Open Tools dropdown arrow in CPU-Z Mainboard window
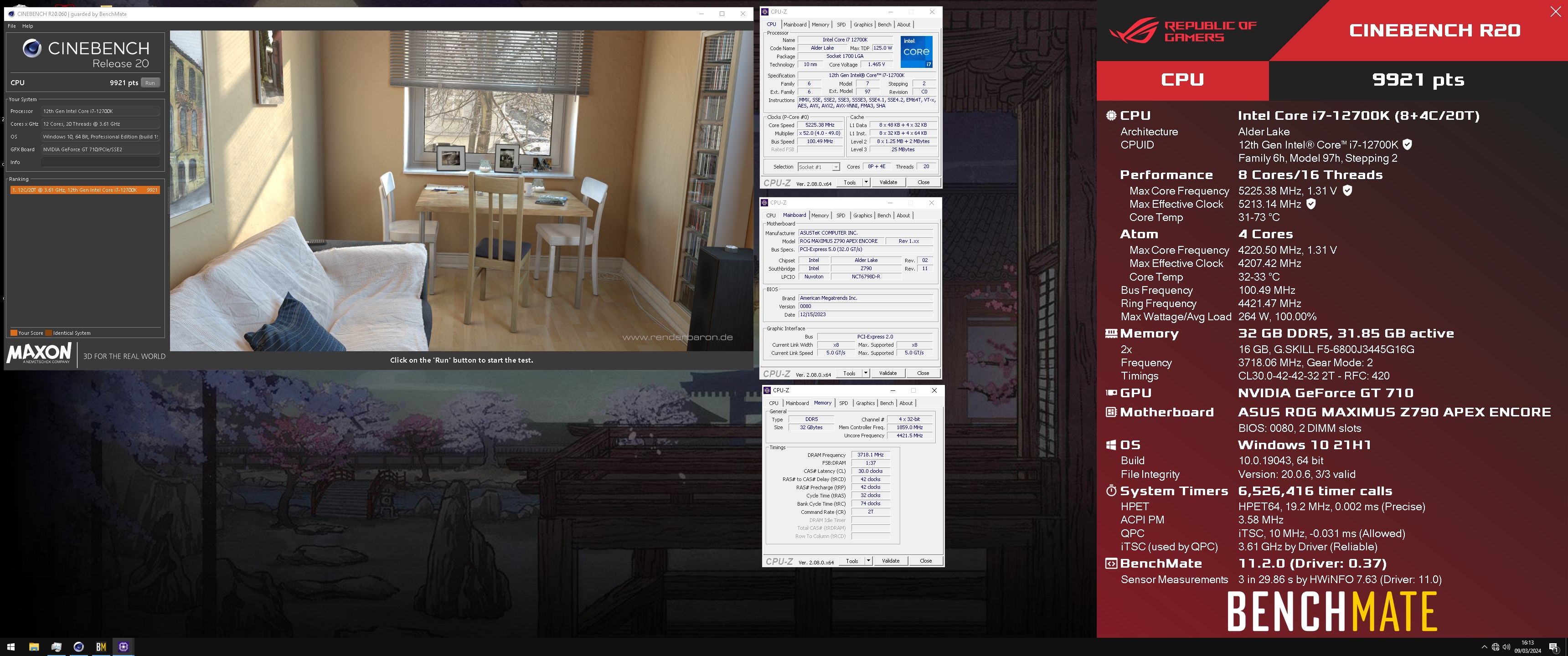The image size is (1568, 656). [x=865, y=373]
